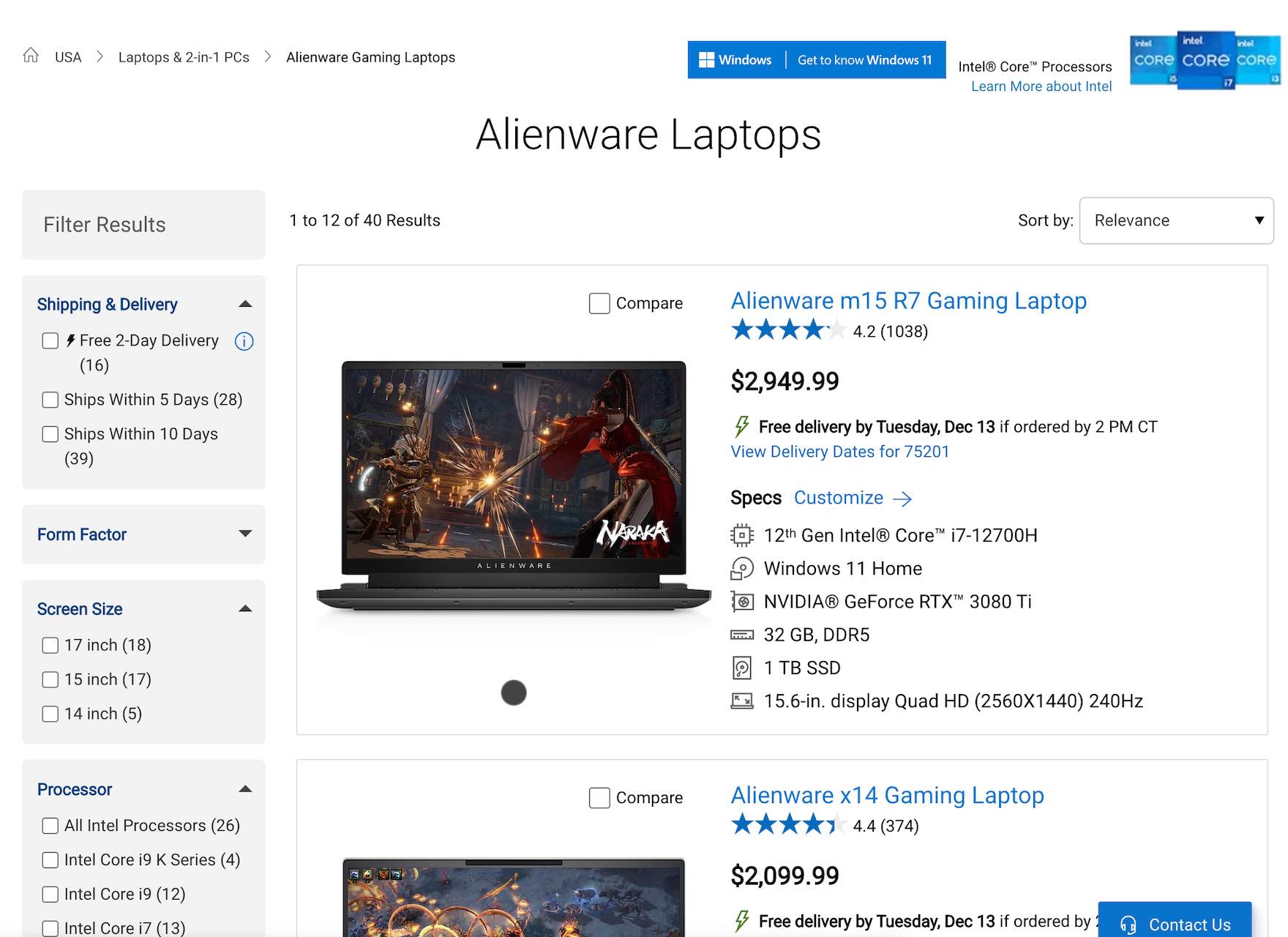Click the Intel Core badges image
Viewport: 1288px width, 937px height.
pyautogui.click(x=1204, y=61)
